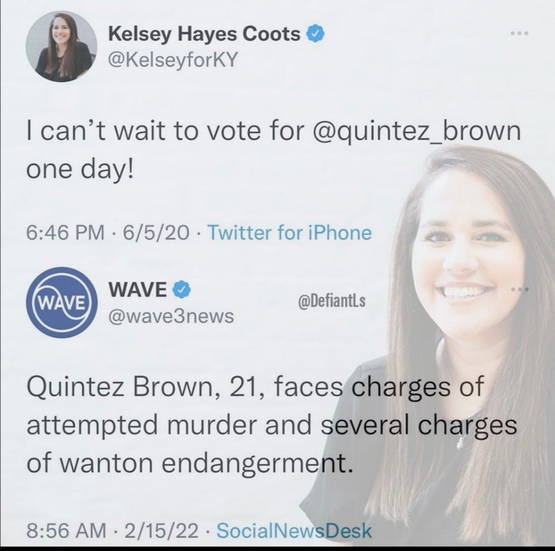
Task: Click the @DefiantLs watermark text
Action: coord(332,301)
